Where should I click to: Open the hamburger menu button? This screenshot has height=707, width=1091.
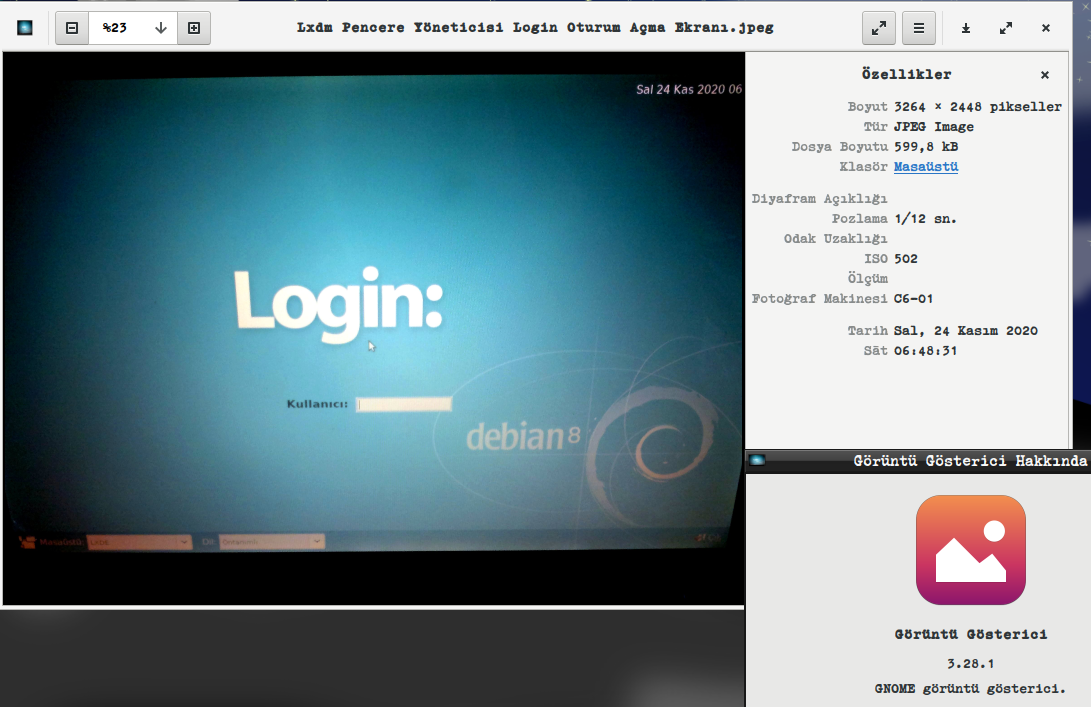(x=919, y=28)
